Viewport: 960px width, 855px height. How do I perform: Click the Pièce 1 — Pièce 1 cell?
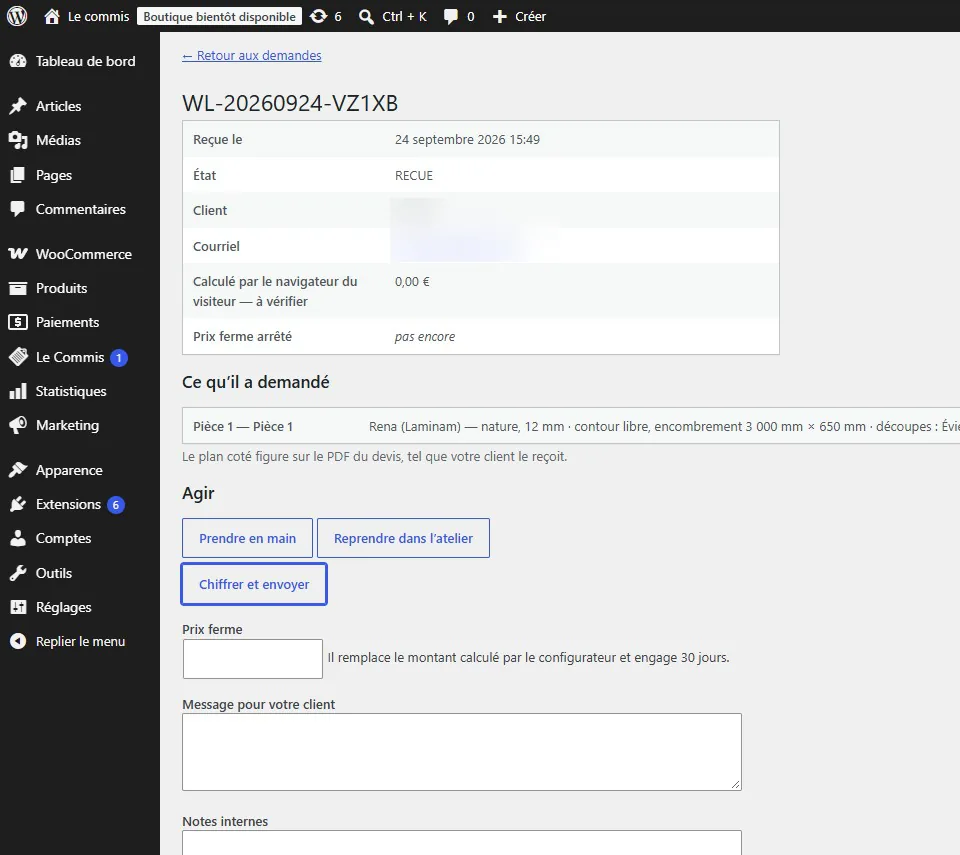coord(243,426)
